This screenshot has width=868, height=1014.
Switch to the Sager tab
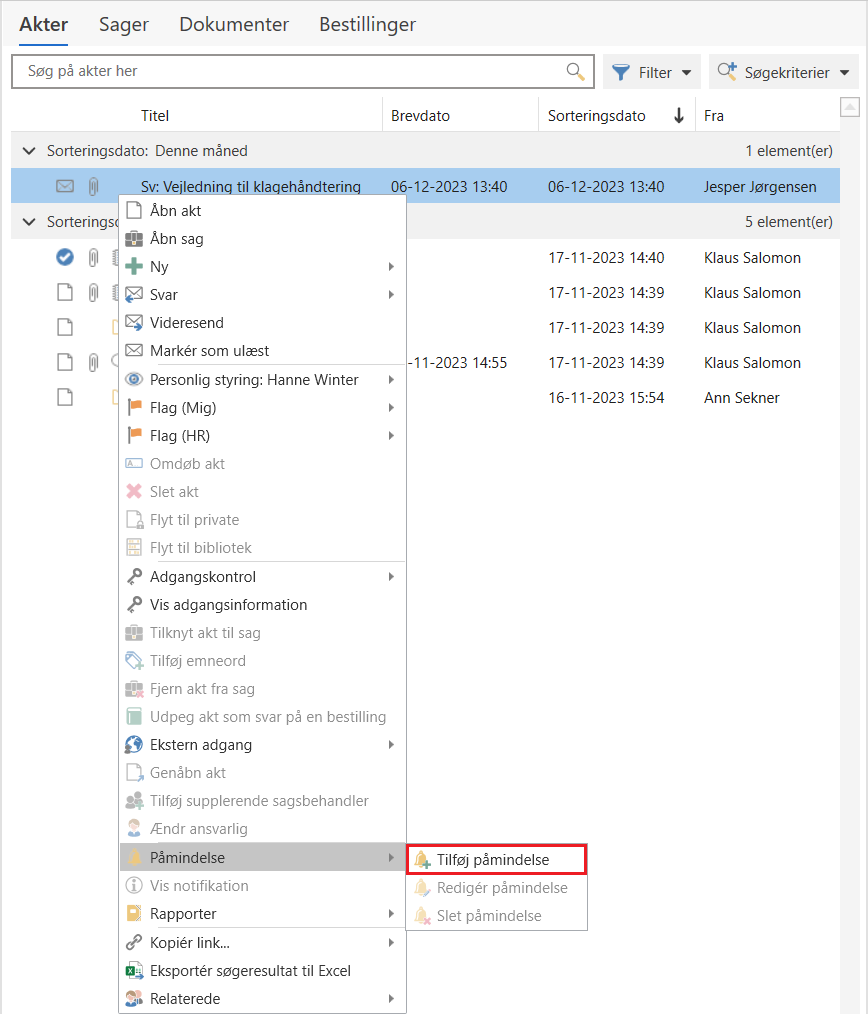click(124, 25)
